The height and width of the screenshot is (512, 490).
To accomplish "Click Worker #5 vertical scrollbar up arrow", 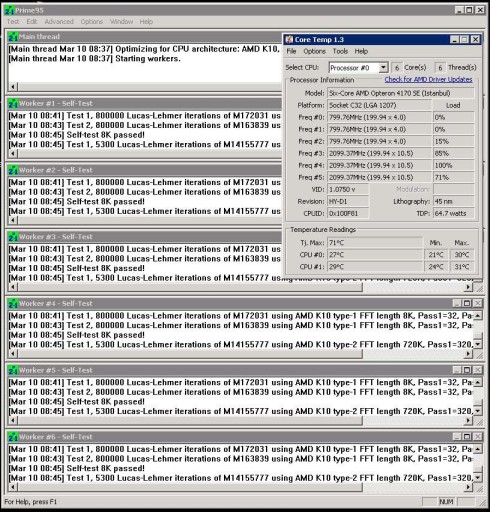I will point(478,382).
